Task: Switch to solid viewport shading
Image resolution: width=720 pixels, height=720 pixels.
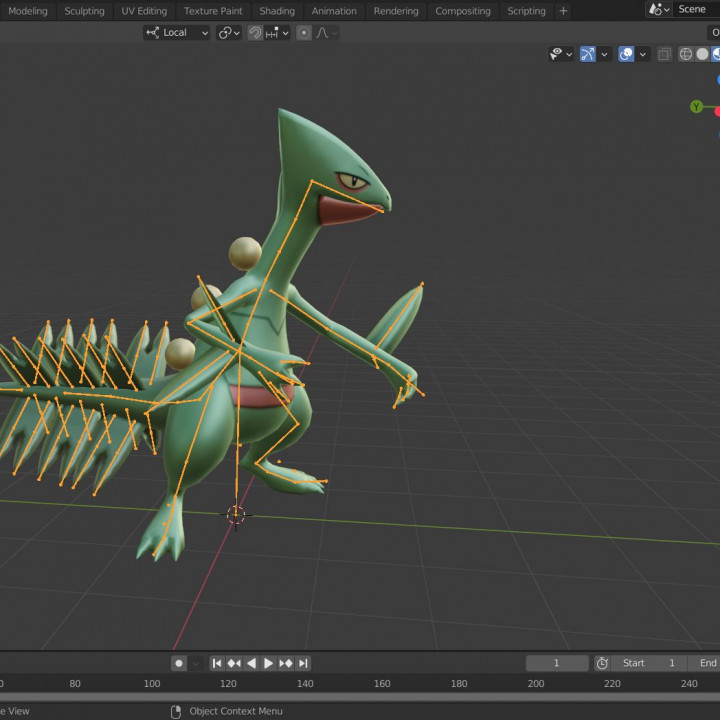Action: (702, 54)
